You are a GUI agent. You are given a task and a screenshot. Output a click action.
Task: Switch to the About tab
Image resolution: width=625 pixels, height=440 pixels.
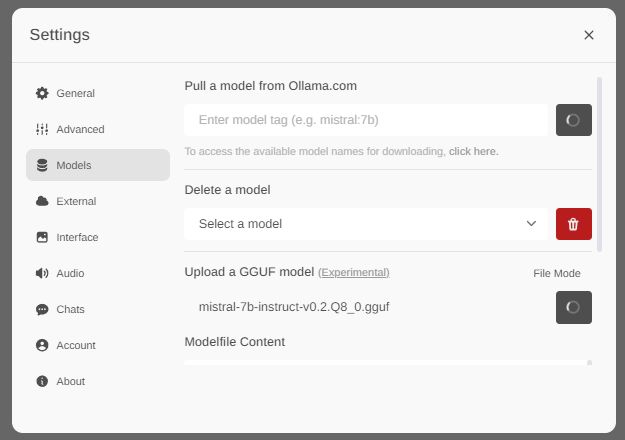click(x=70, y=381)
